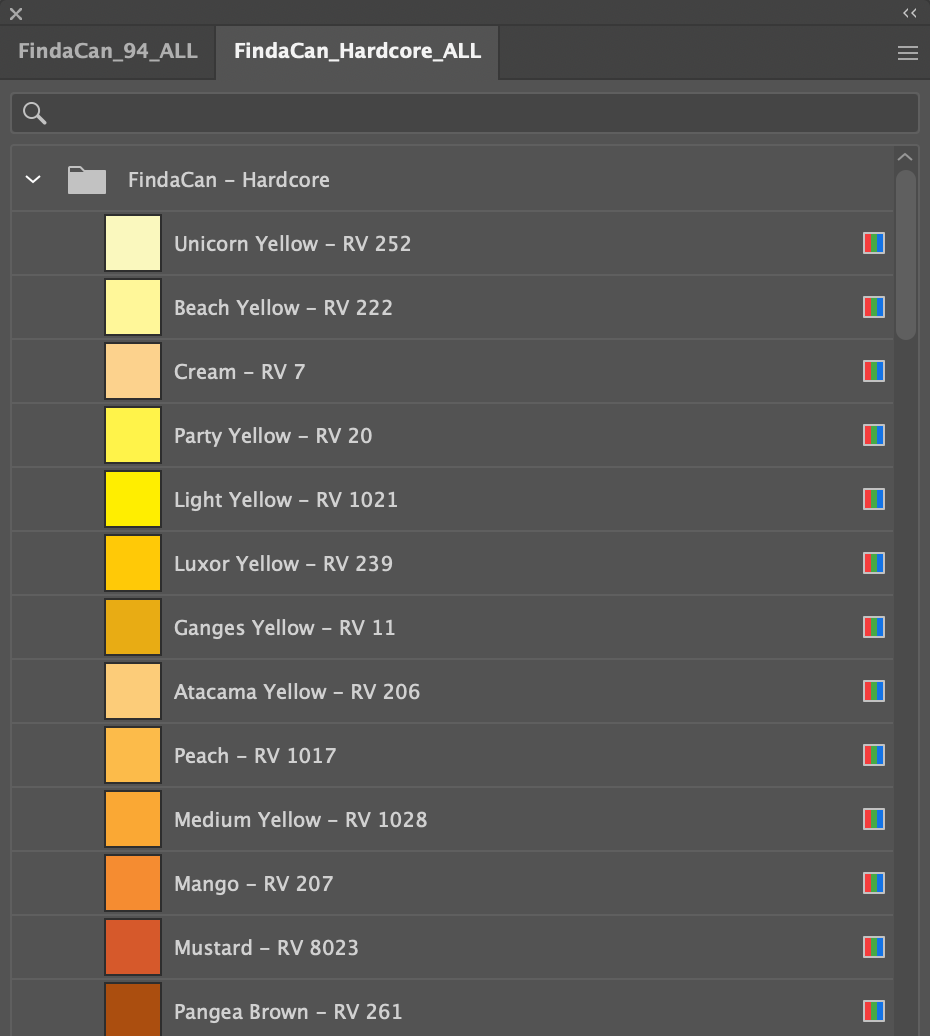Click the swatch search field
The height and width of the screenshot is (1036, 930).
point(465,113)
